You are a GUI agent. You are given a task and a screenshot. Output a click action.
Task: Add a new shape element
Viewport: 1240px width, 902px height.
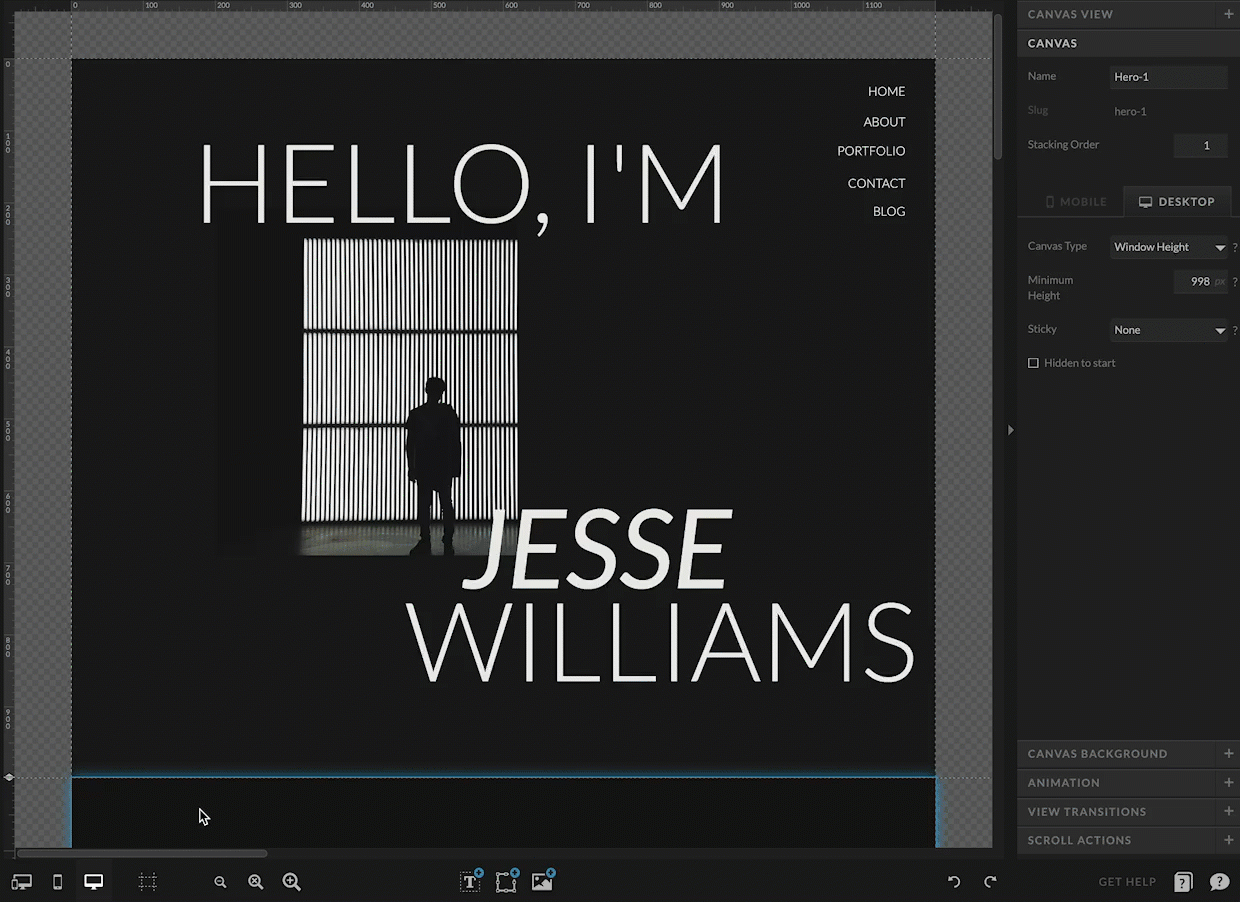506,881
